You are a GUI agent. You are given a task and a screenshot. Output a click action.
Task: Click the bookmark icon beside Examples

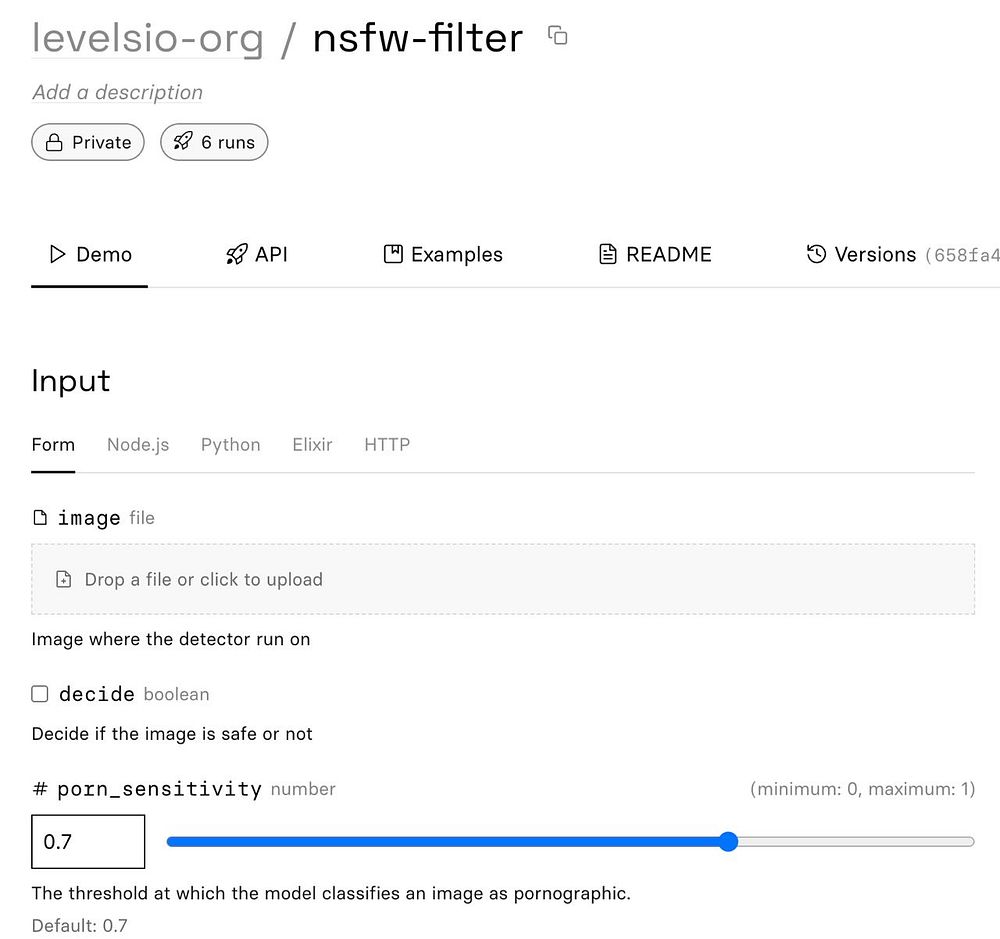coord(393,254)
